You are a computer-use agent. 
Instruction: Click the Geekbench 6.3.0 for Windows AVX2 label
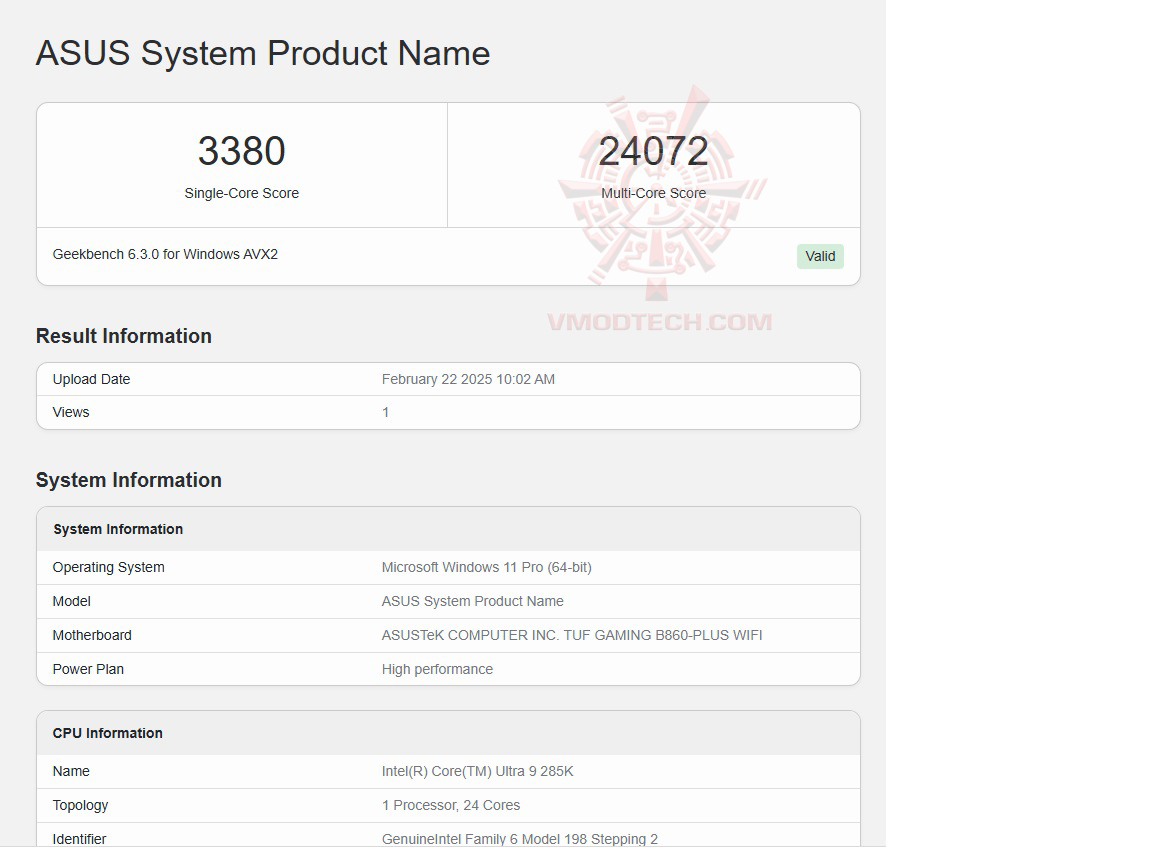coord(166,254)
